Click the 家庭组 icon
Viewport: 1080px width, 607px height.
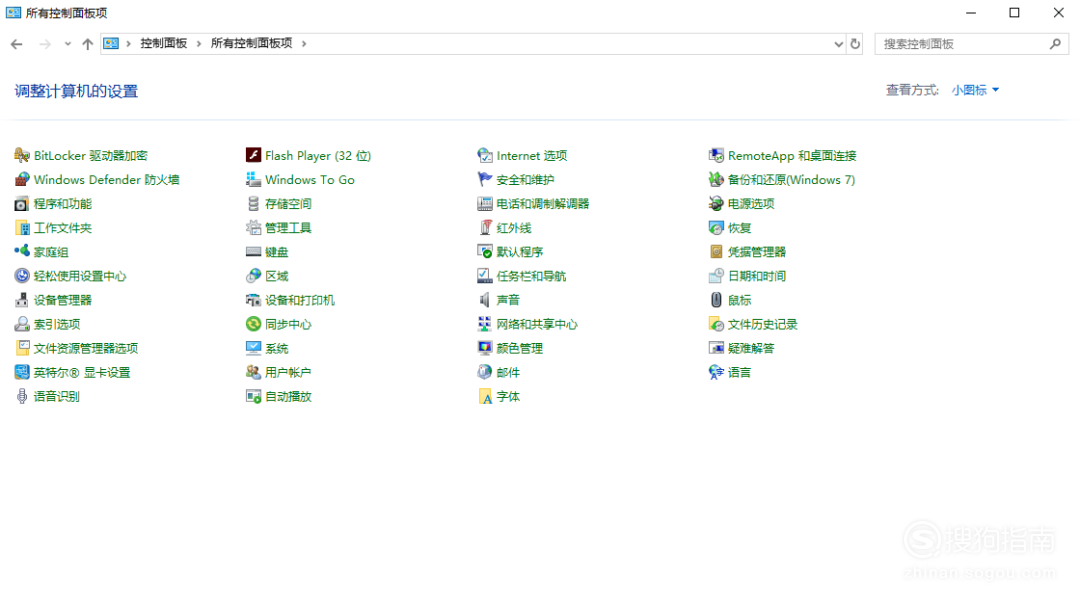(x=22, y=251)
